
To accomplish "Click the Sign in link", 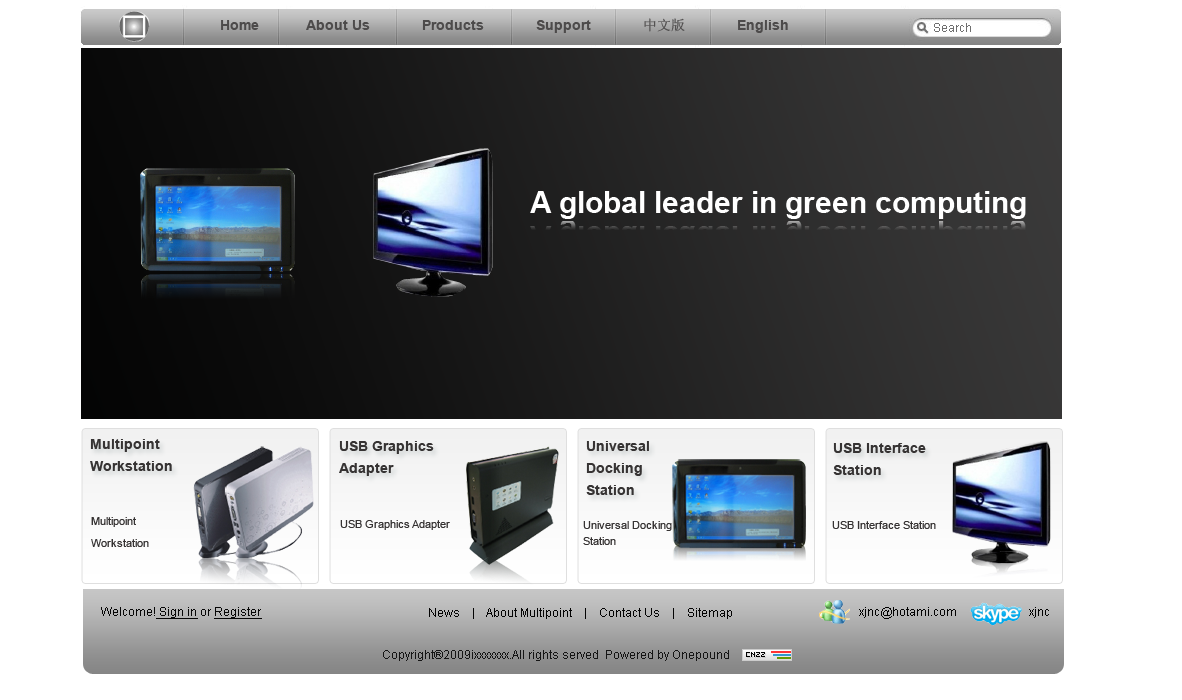I will point(177,612).
